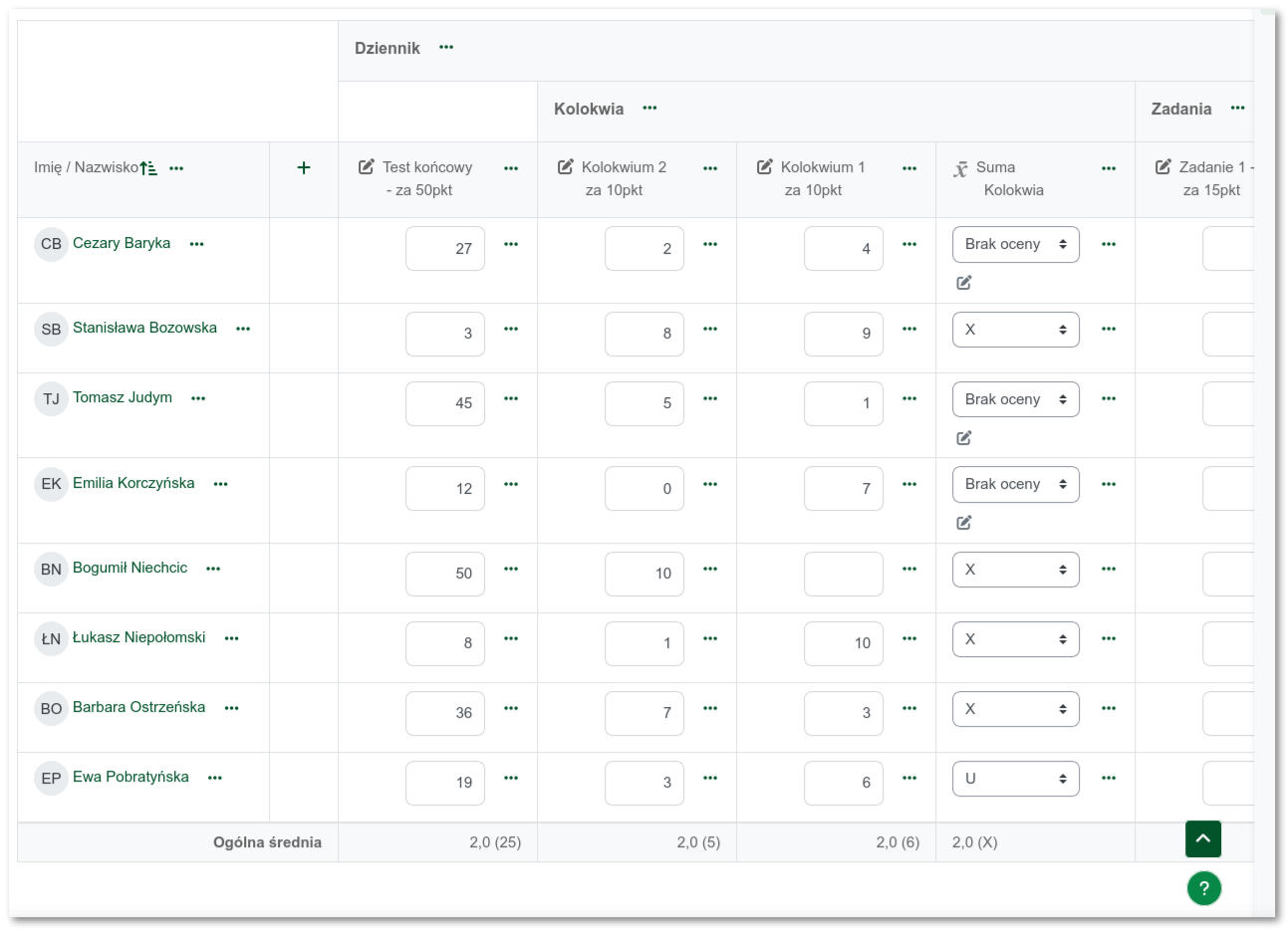Click Tomasz Judym's Test końcowy grade field
Viewport: 1288px width, 930px height.
(x=445, y=403)
